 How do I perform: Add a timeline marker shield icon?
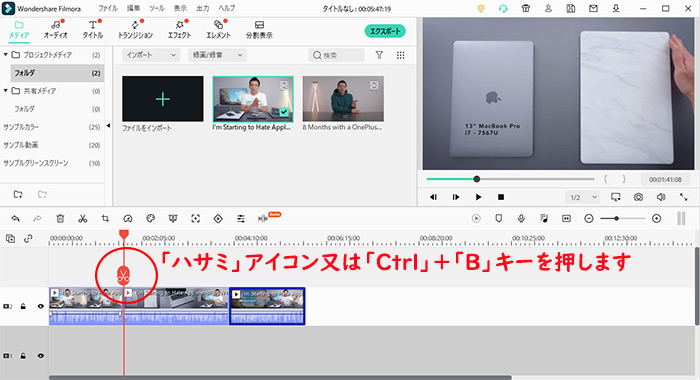click(499, 218)
